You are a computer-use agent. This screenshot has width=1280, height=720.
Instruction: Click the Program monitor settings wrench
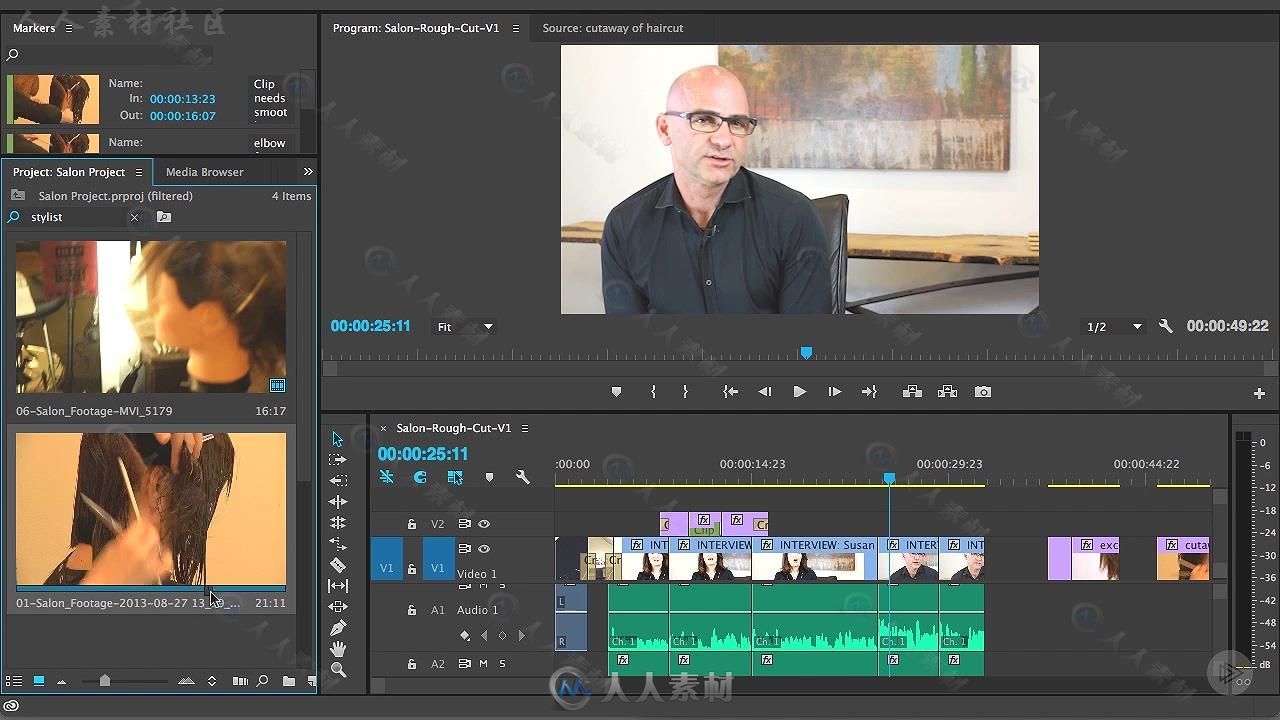[1165, 326]
